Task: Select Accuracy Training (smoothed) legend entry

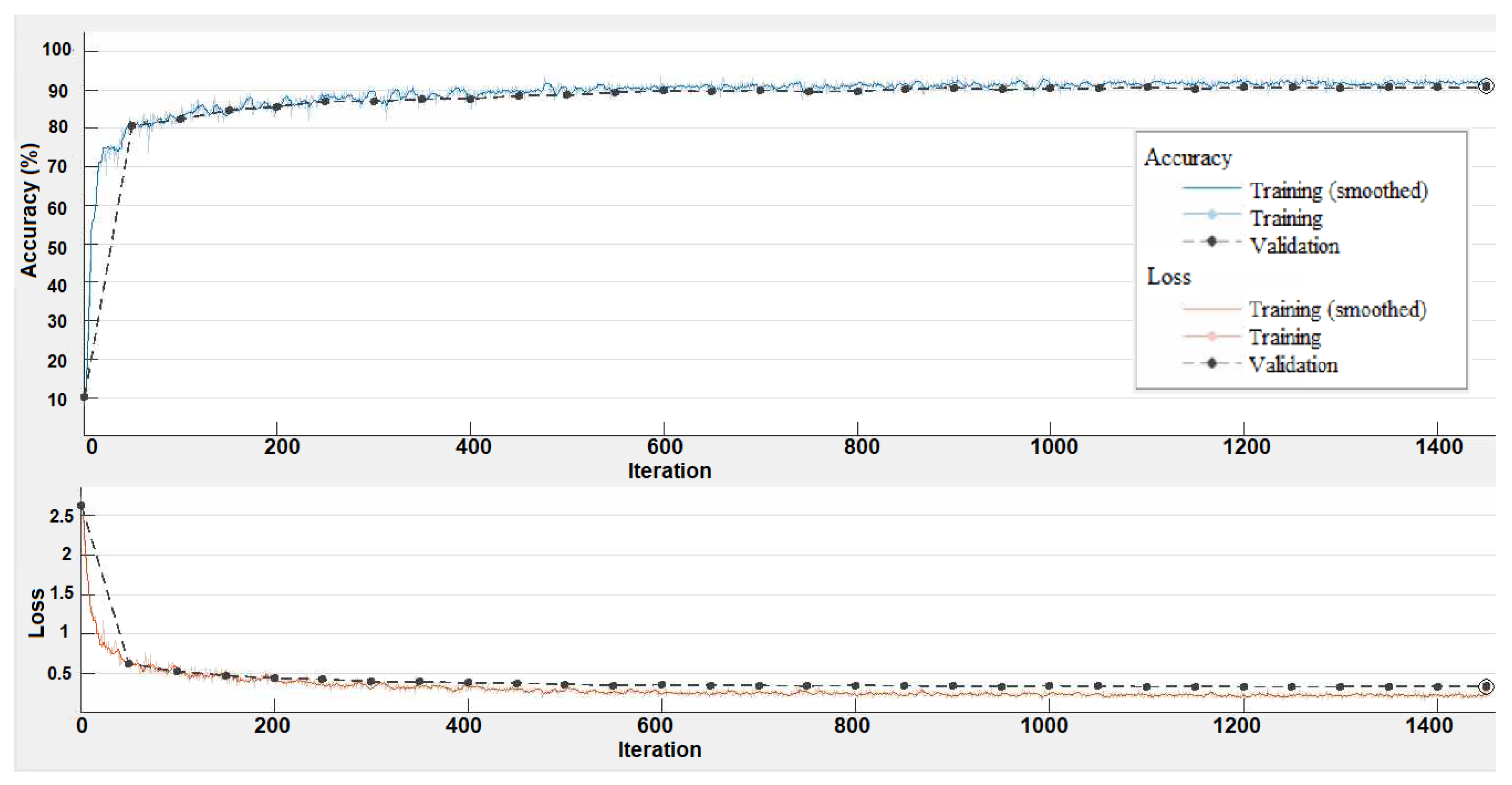Action: click(1338, 190)
